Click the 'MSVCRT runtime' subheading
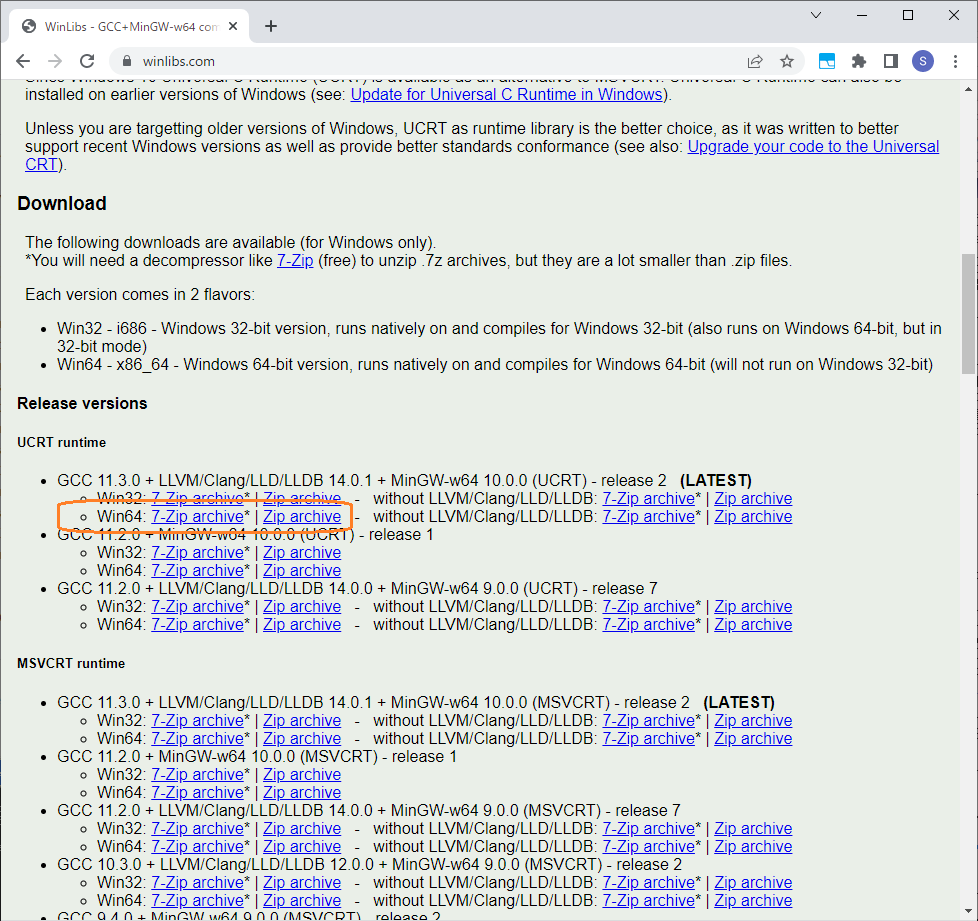 click(x=71, y=663)
